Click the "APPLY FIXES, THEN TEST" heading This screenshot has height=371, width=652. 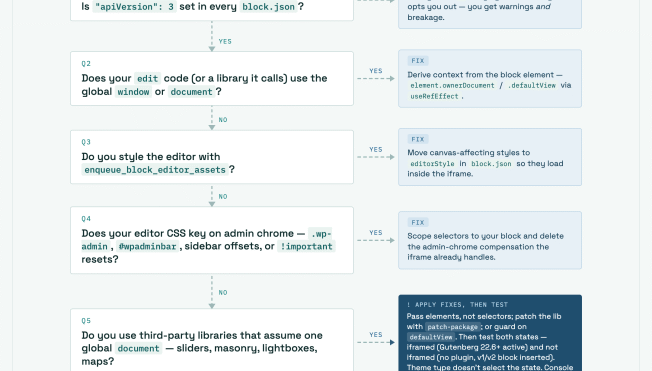[x=457, y=305]
